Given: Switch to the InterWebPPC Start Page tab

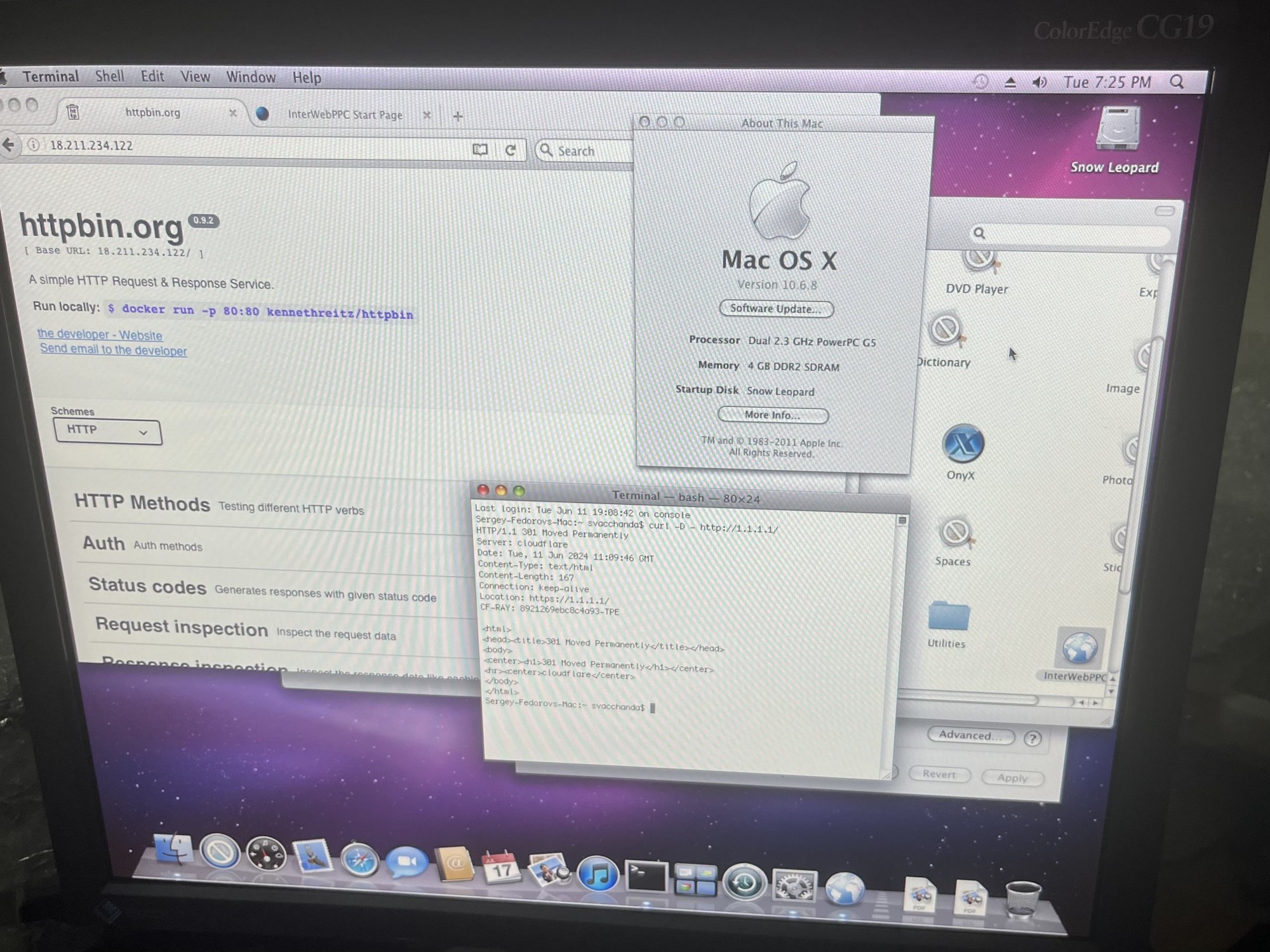Looking at the screenshot, I should pos(344,115).
